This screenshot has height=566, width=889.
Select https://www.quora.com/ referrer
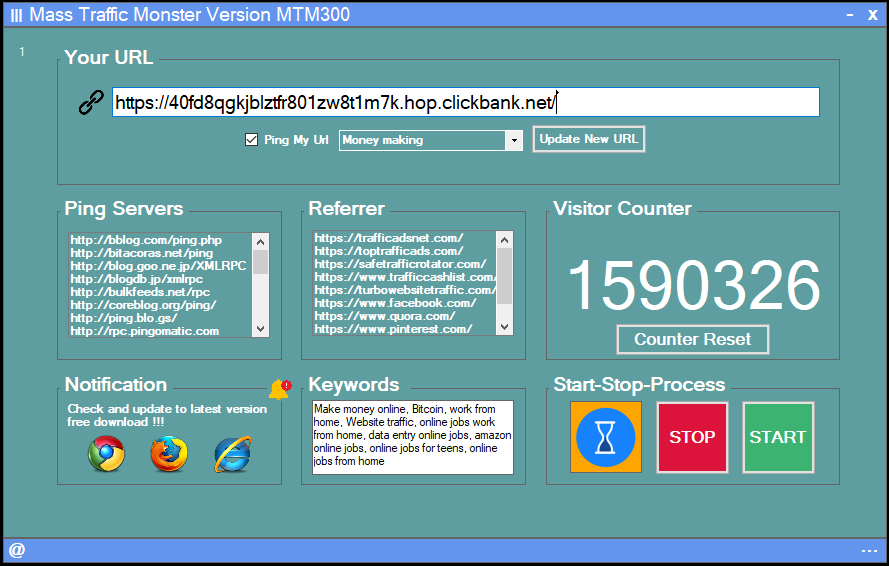point(385,316)
